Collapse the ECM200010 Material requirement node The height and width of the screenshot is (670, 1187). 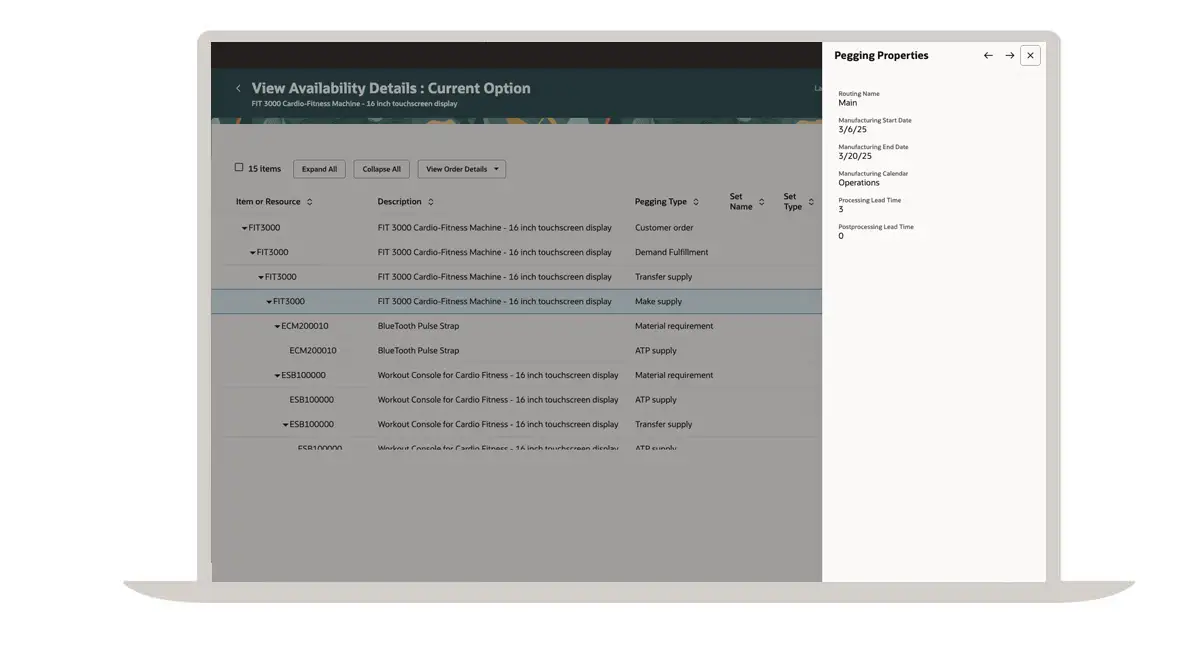[x=277, y=327]
